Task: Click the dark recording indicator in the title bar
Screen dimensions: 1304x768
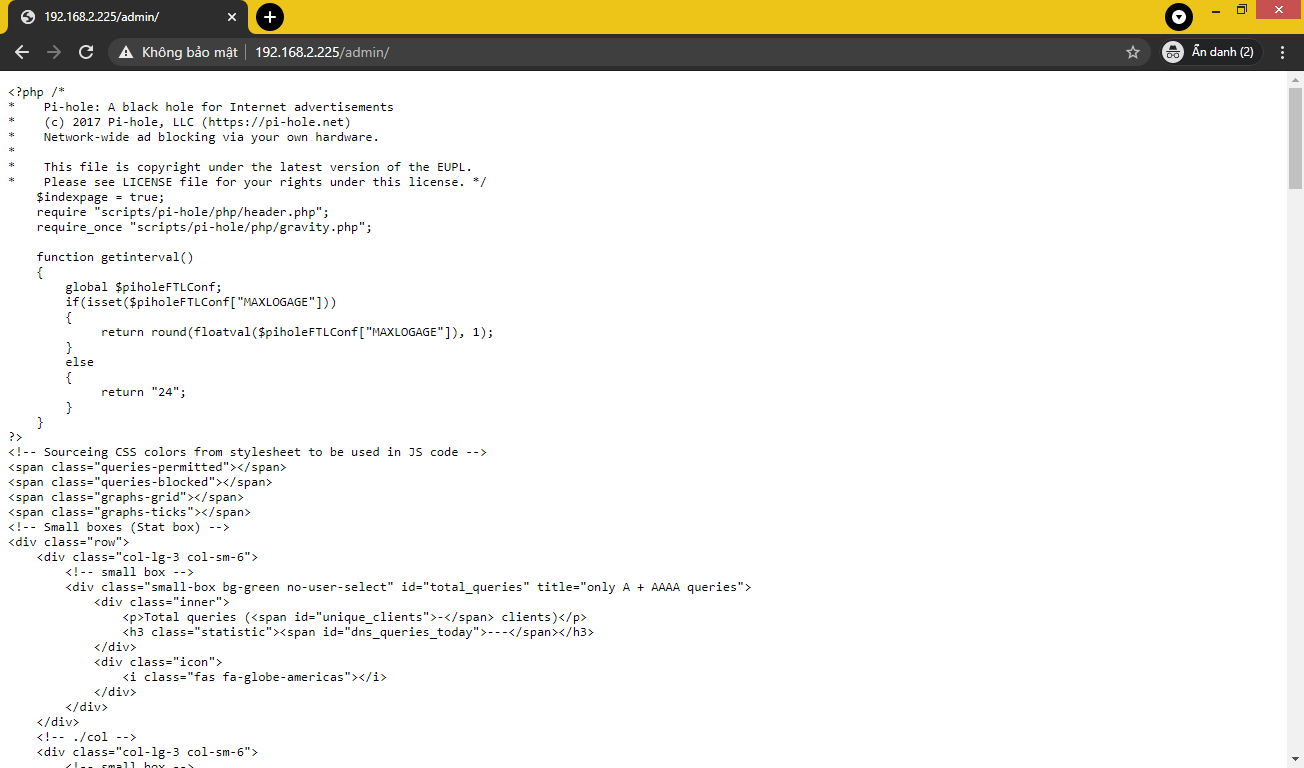Action: click(x=1178, y=17)
